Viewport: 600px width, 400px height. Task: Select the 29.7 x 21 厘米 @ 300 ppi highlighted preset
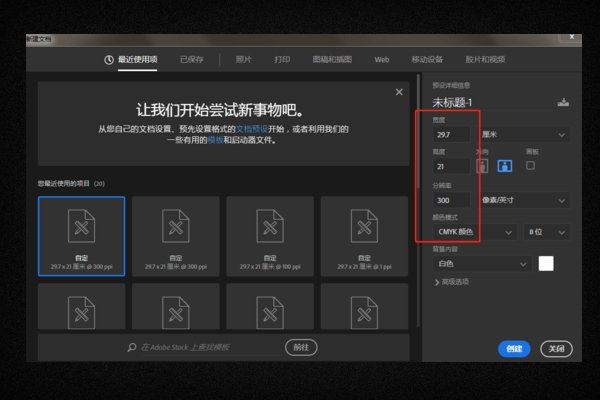(x=82, y=236)
